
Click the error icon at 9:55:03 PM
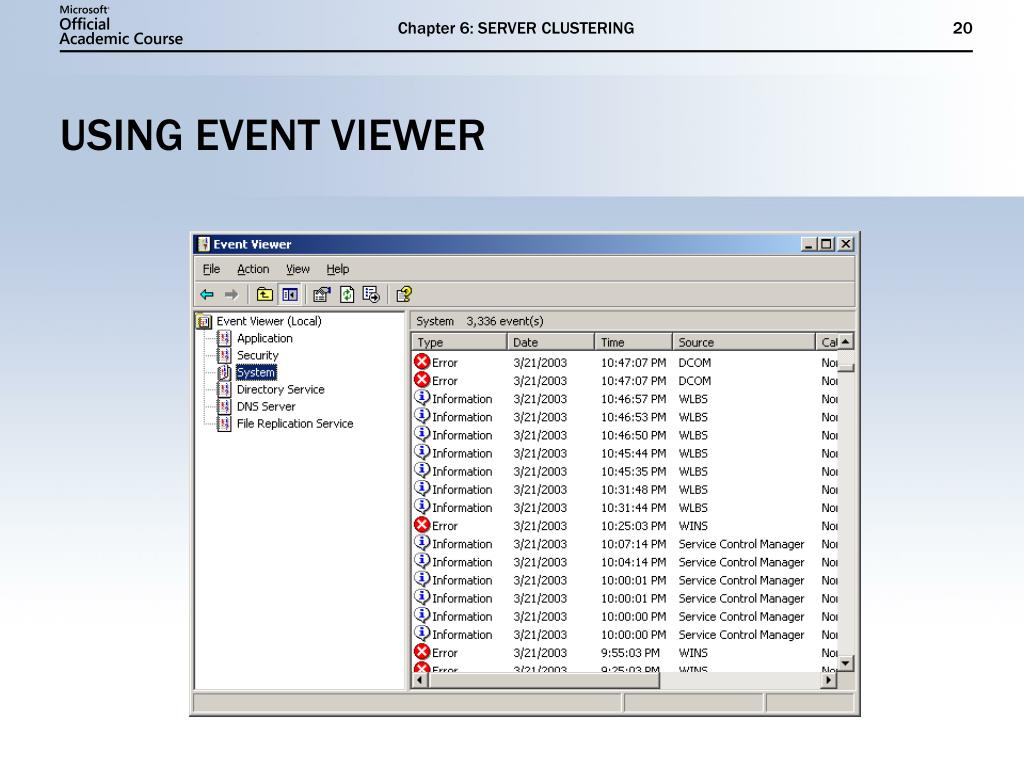(x=422, y=652)
